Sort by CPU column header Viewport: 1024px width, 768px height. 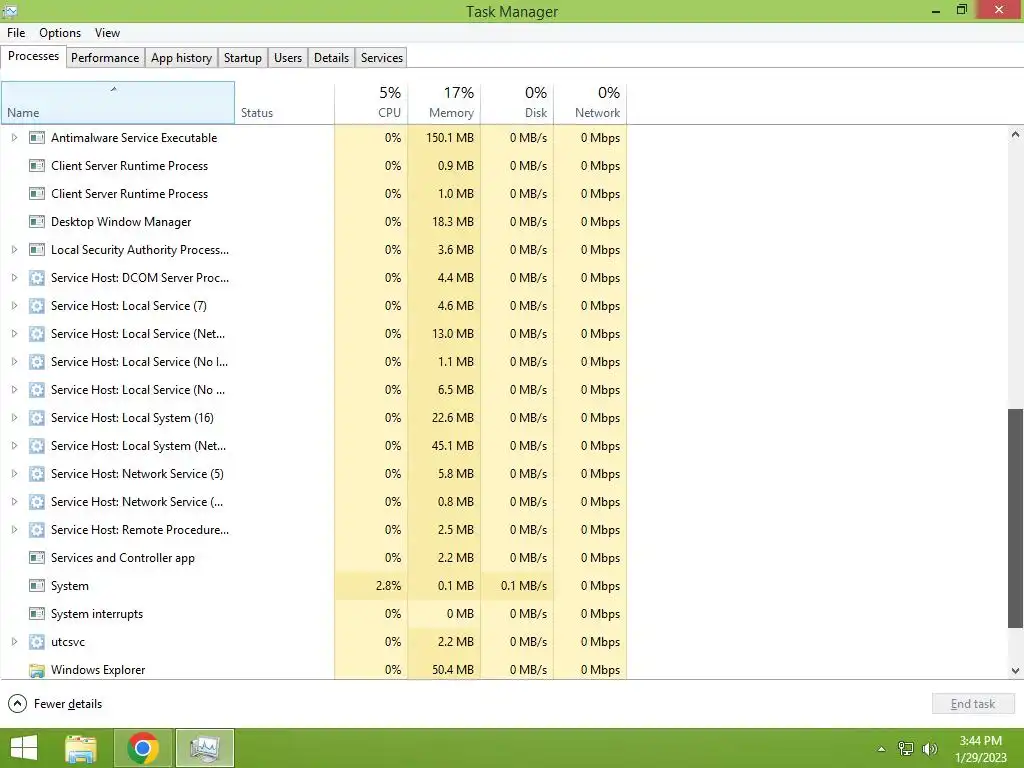371,103
